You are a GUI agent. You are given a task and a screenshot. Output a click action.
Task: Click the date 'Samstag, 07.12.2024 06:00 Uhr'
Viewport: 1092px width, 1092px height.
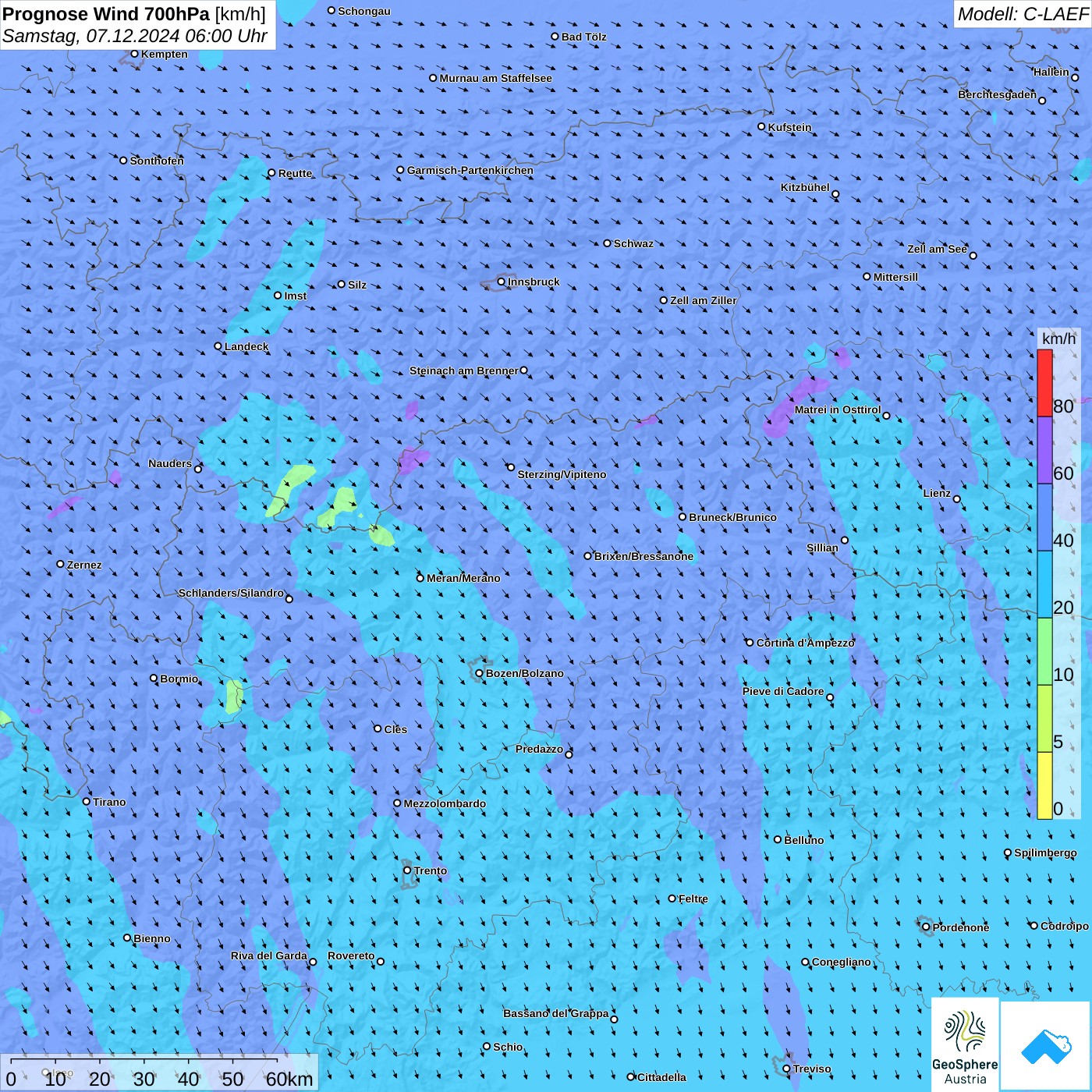click(x=135, y=36)
